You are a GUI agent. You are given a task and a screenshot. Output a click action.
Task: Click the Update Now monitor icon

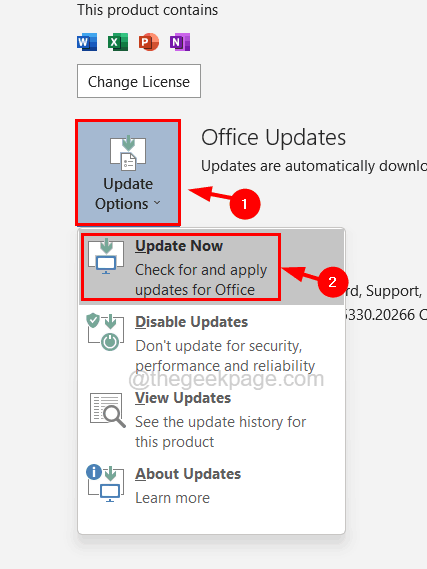pos(106,257)
